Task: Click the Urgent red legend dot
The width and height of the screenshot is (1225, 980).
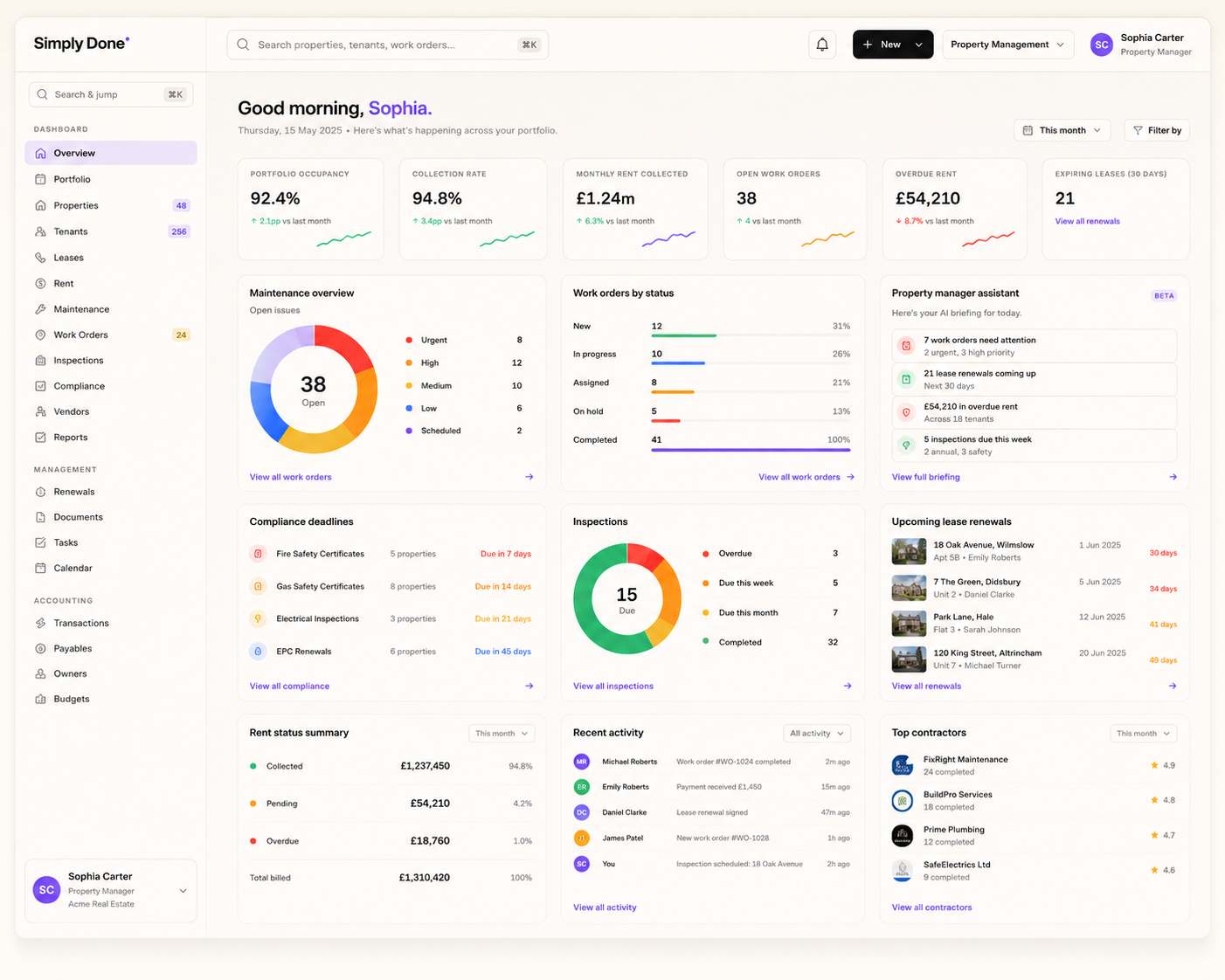Action: coord(409,340)
